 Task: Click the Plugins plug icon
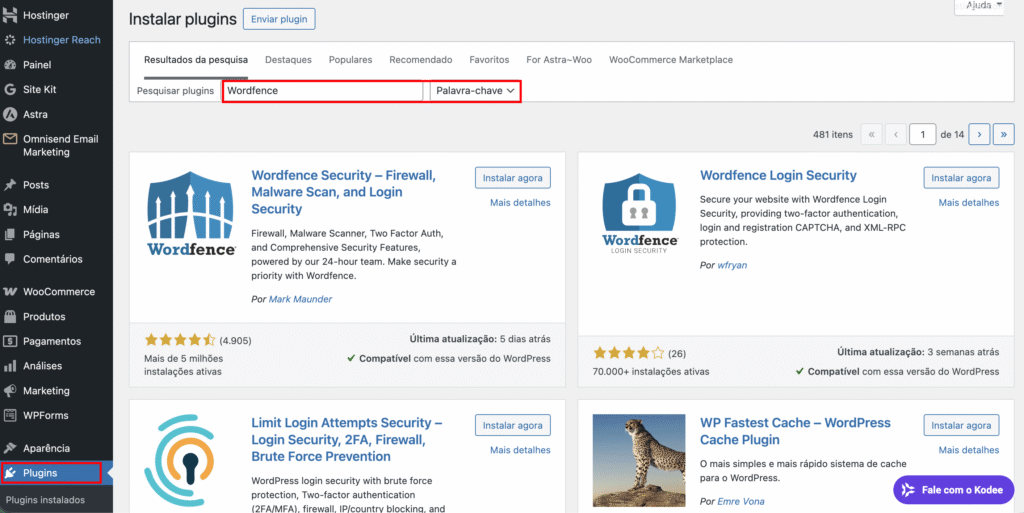tap(10, 473)
